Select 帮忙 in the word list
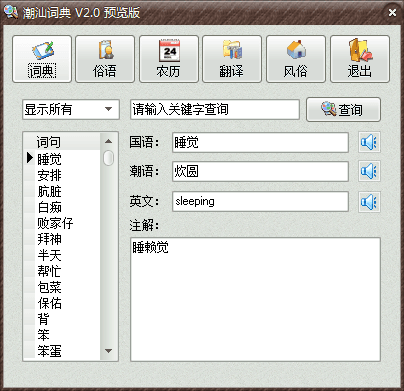The image size is (404, 391). (67, 271)
